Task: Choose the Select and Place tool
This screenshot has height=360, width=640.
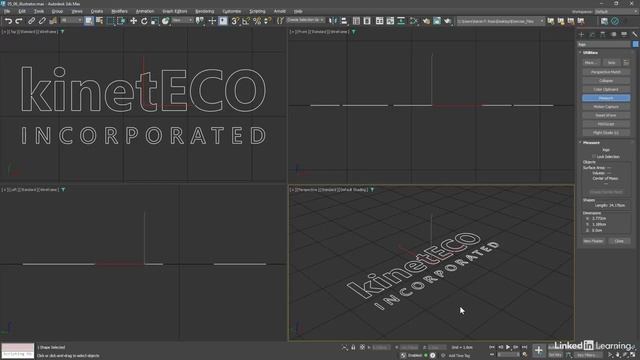Action: (165, 21)
